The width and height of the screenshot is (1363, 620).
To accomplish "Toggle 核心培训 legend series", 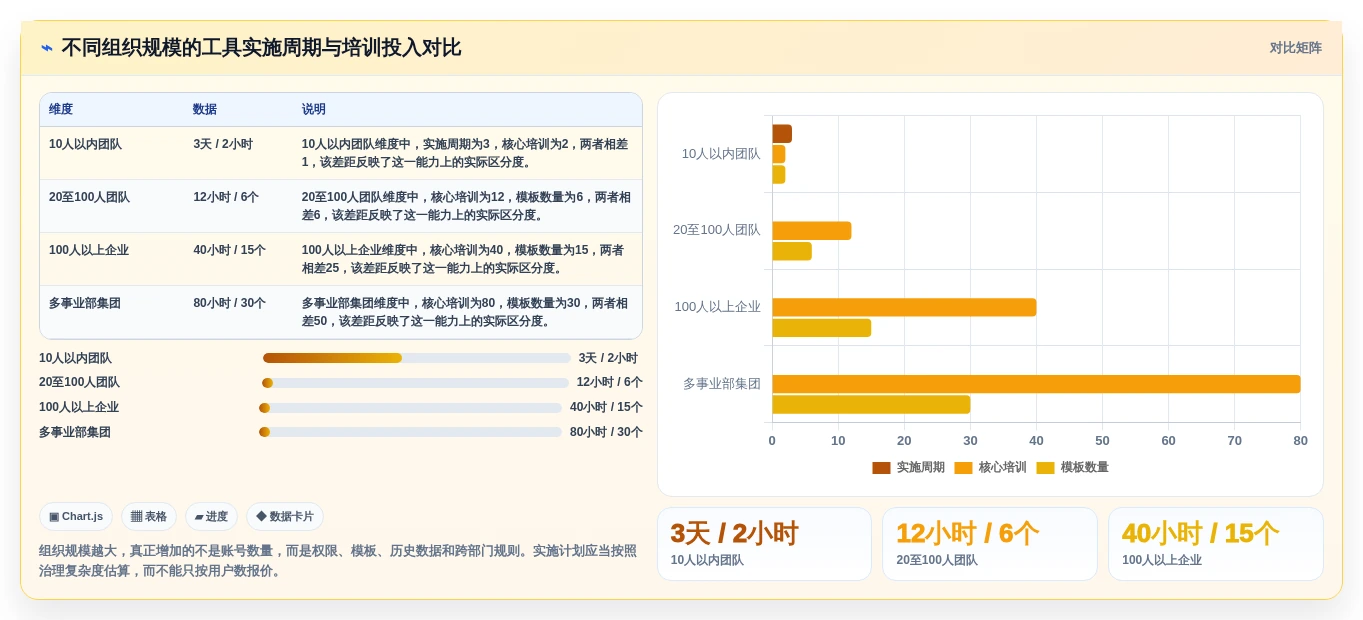I will [990, 467].
